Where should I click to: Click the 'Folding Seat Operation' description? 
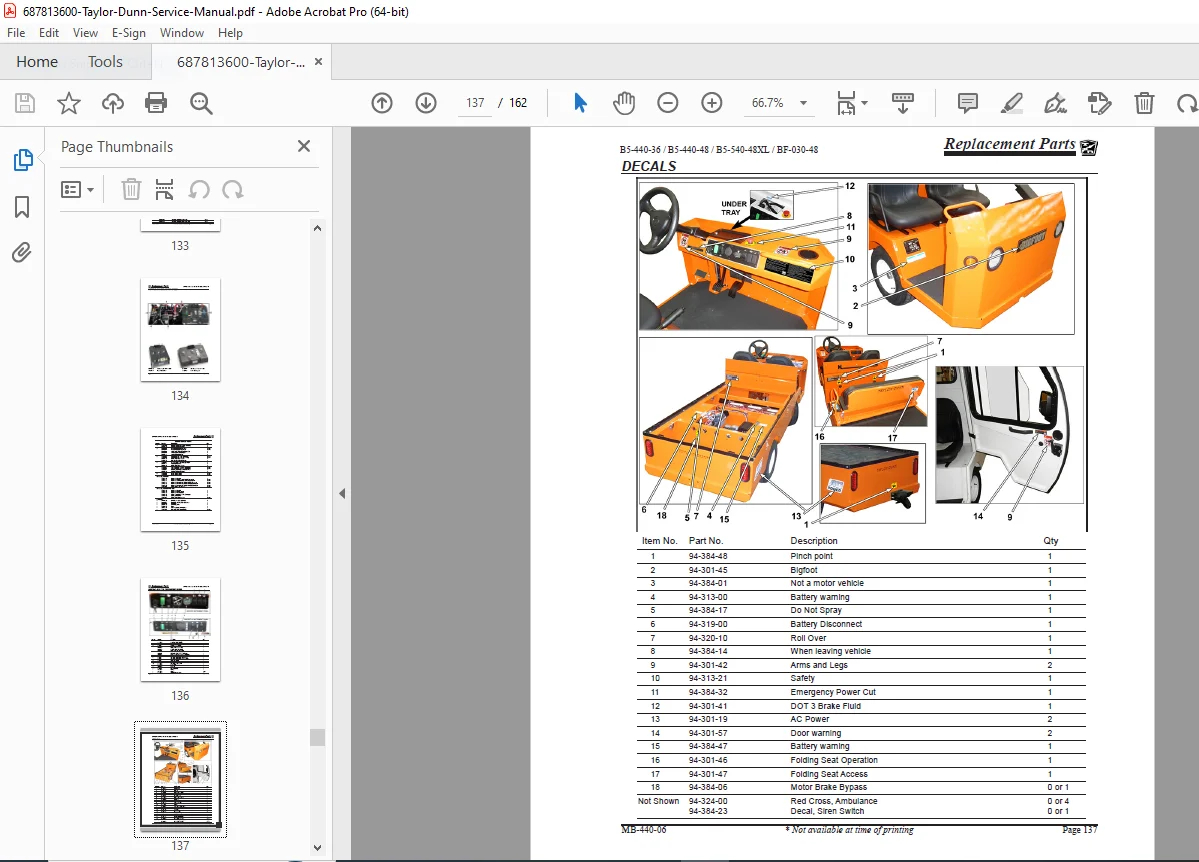click(x=833, y=760)
